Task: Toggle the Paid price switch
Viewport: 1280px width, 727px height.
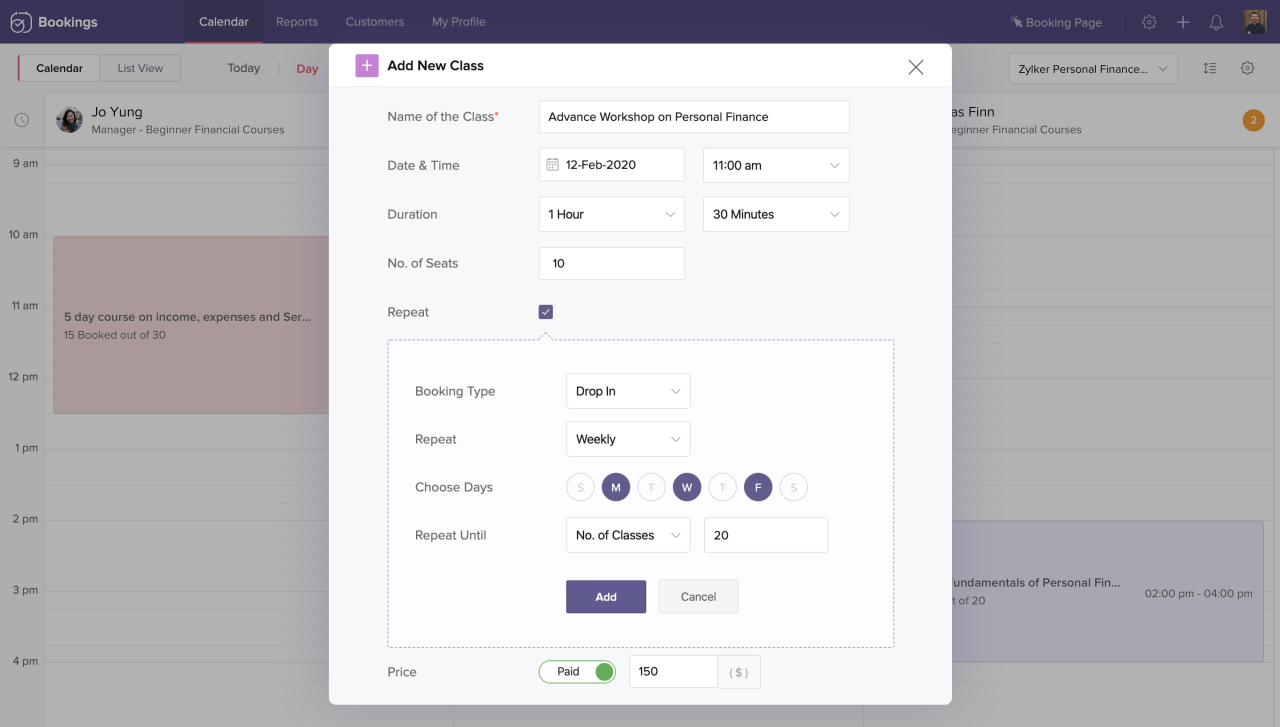Action: (577, 672)
